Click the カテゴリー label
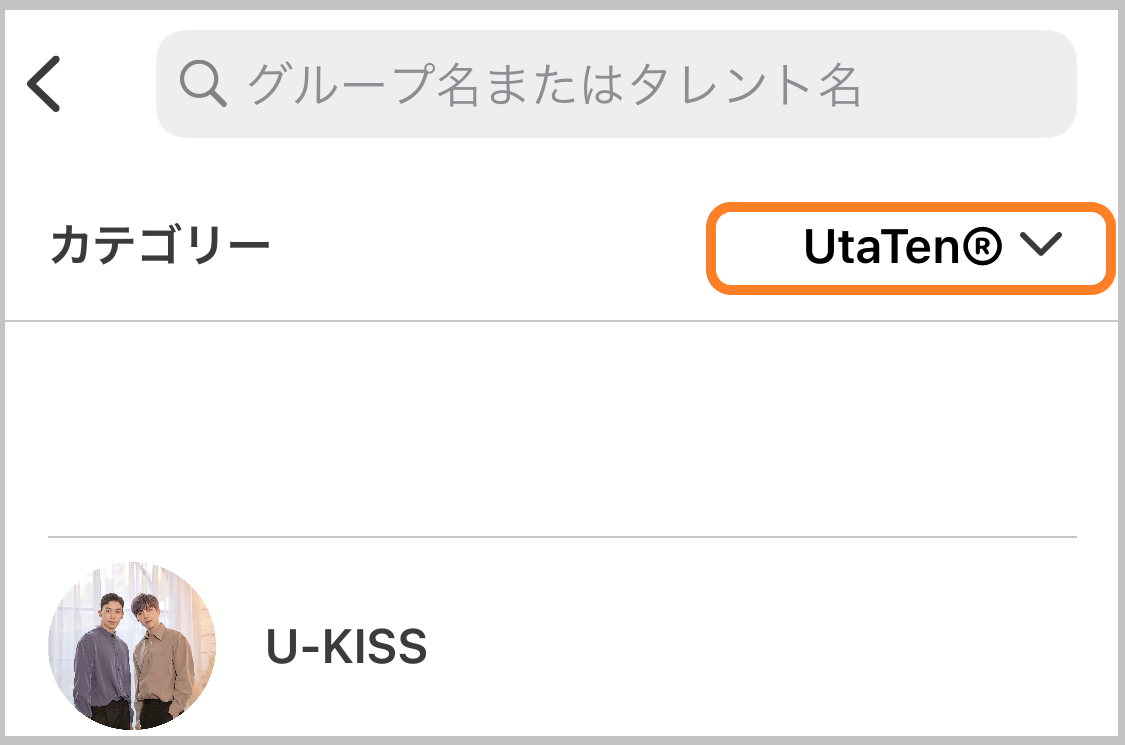 (x=160, y=245)
